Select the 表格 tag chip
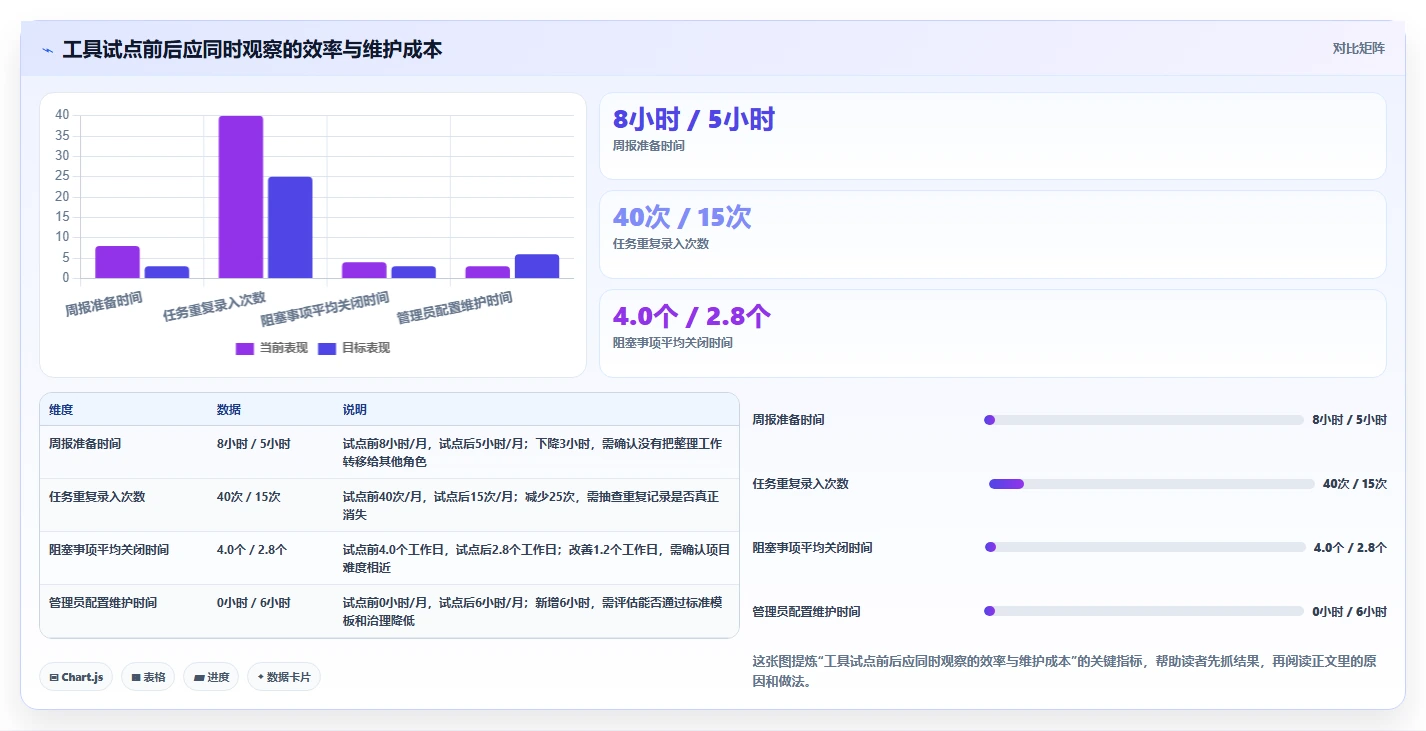This screenshot has width=1426, height=731. coord(148,677)
